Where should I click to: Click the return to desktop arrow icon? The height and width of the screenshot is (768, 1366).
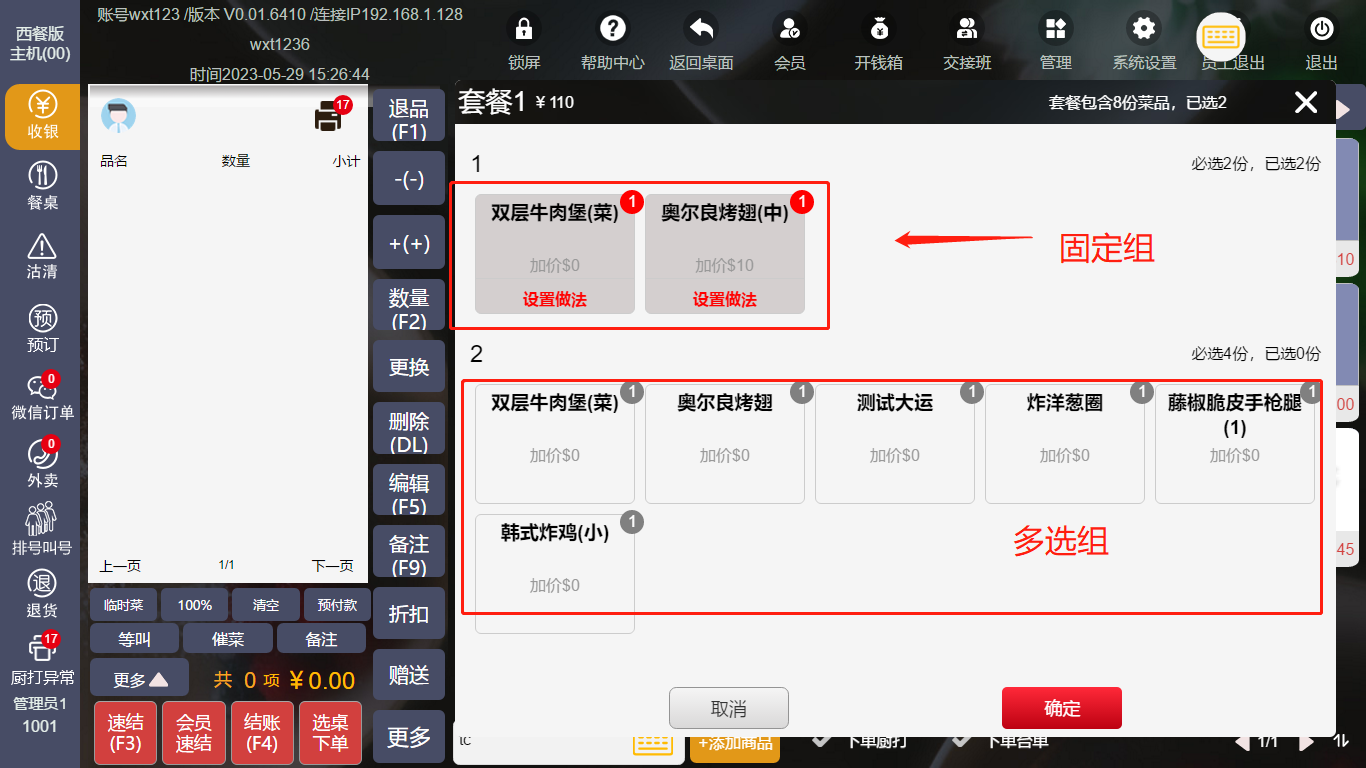(701, 29)
